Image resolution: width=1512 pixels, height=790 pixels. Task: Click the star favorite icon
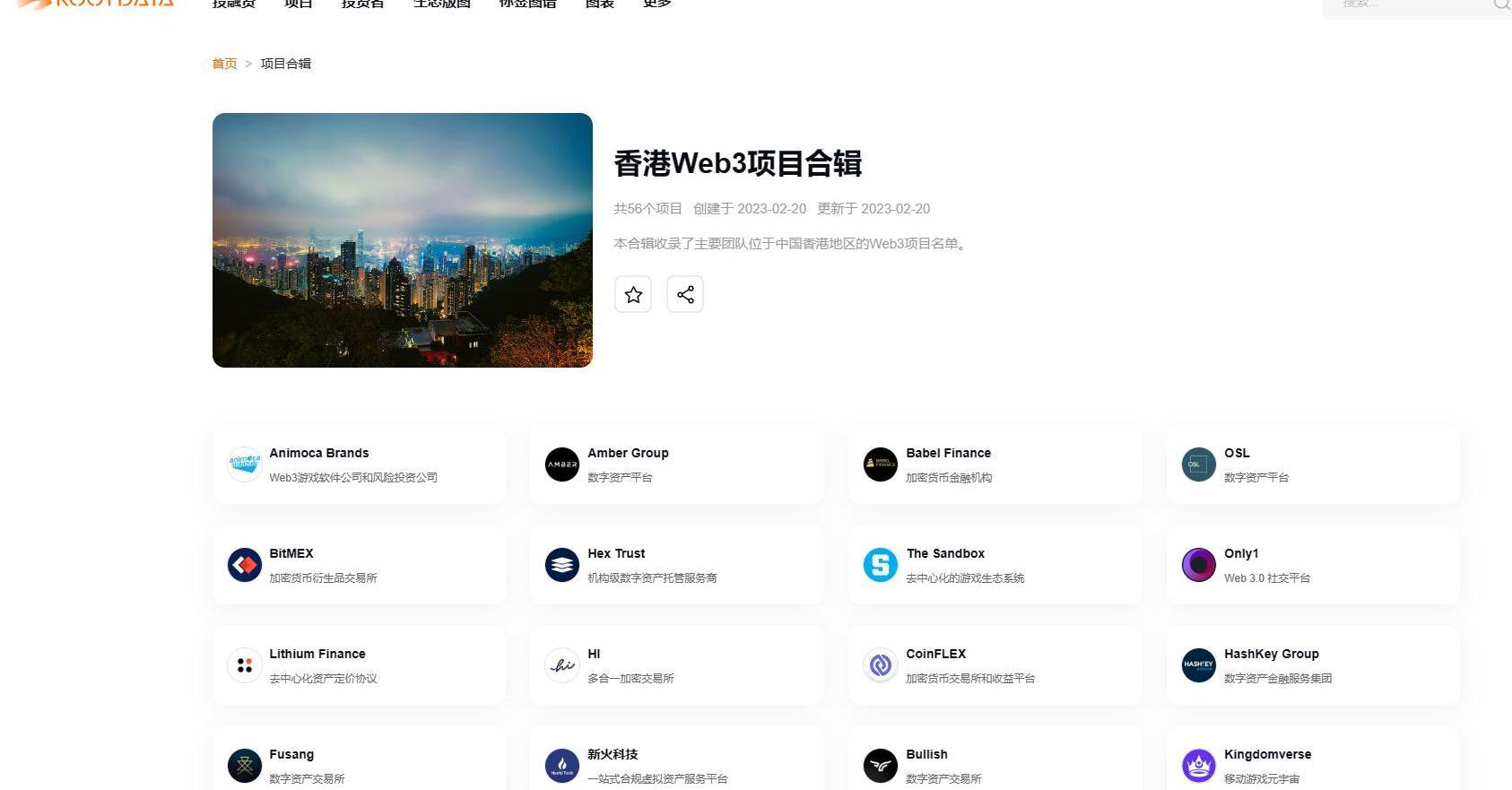click(633, 294)
